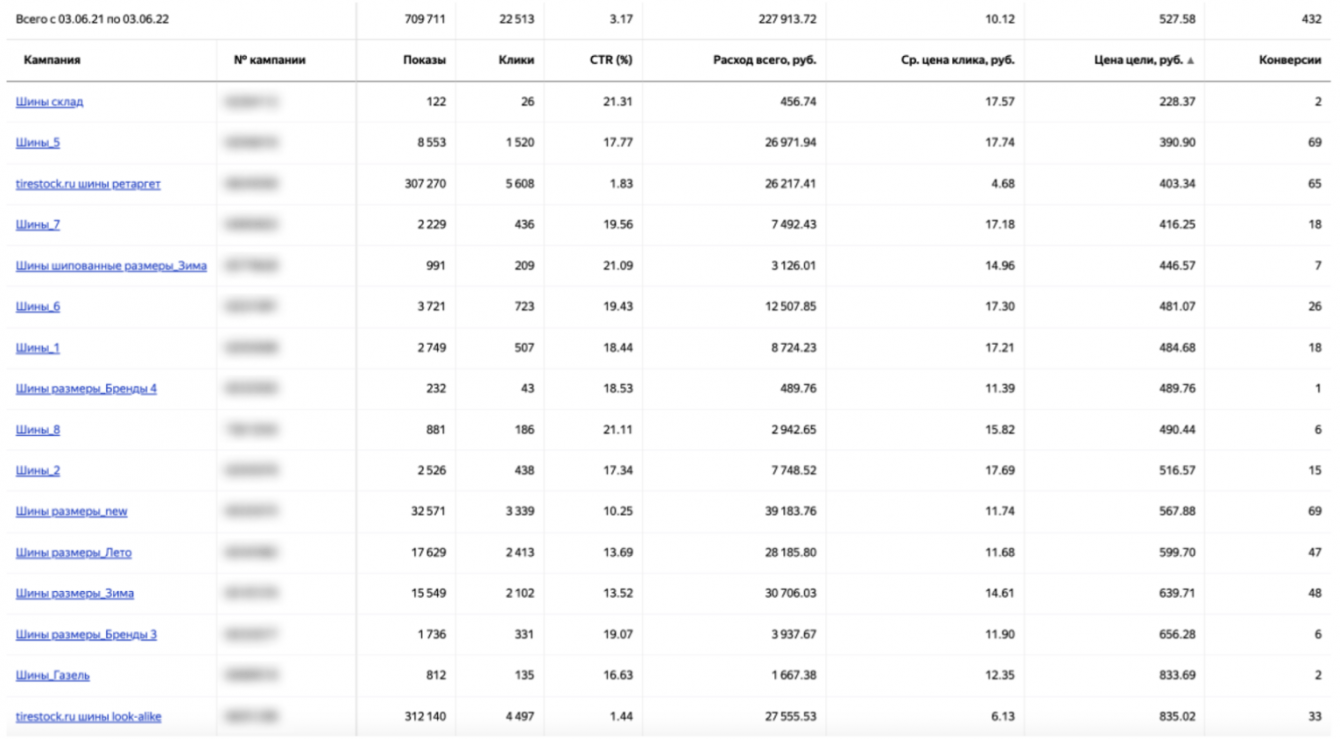
Task: Sort by Расход всего, руб. header
Action: (764, 60)
